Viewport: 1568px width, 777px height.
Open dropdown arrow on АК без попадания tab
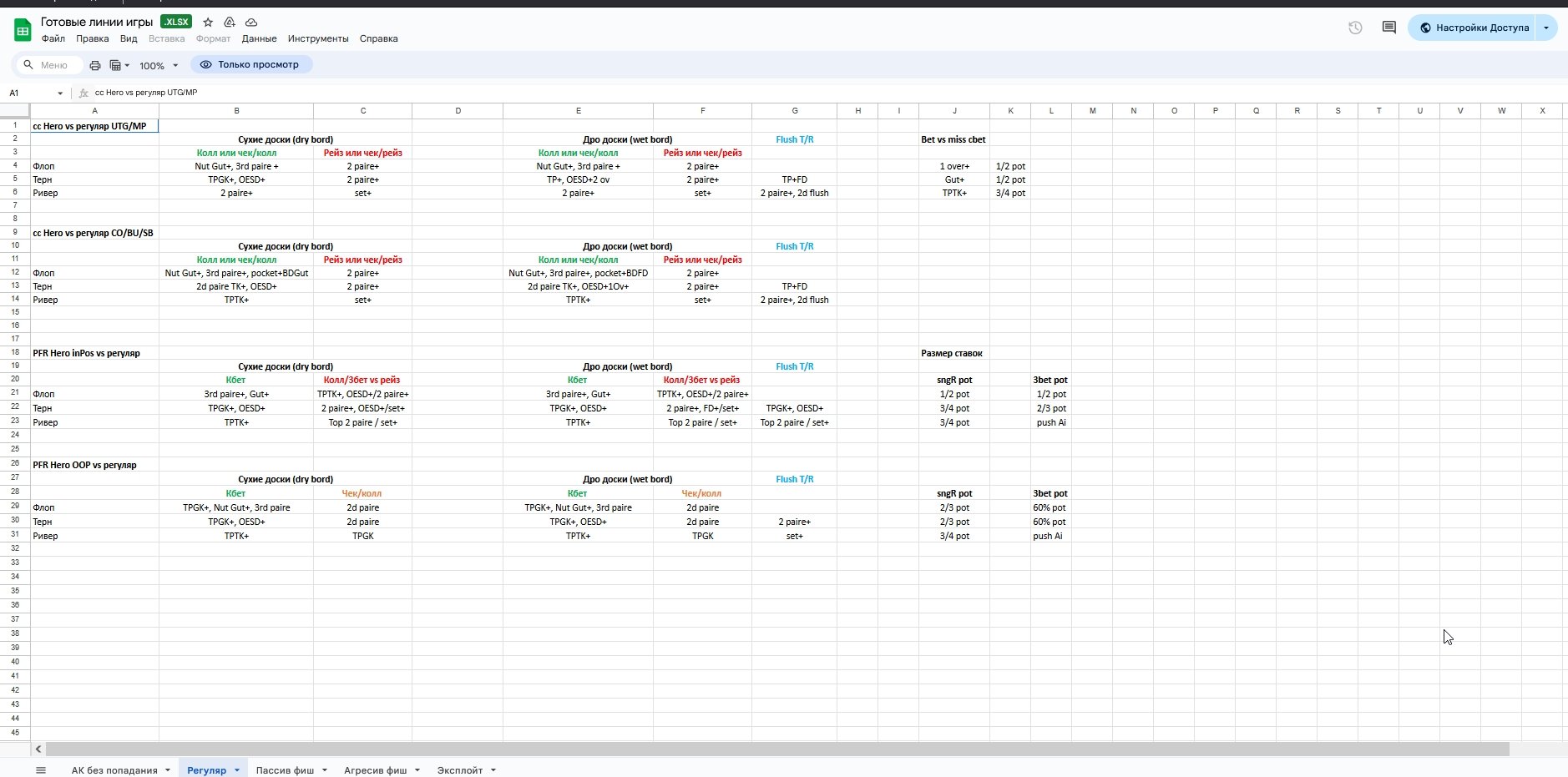pos(168,770)
